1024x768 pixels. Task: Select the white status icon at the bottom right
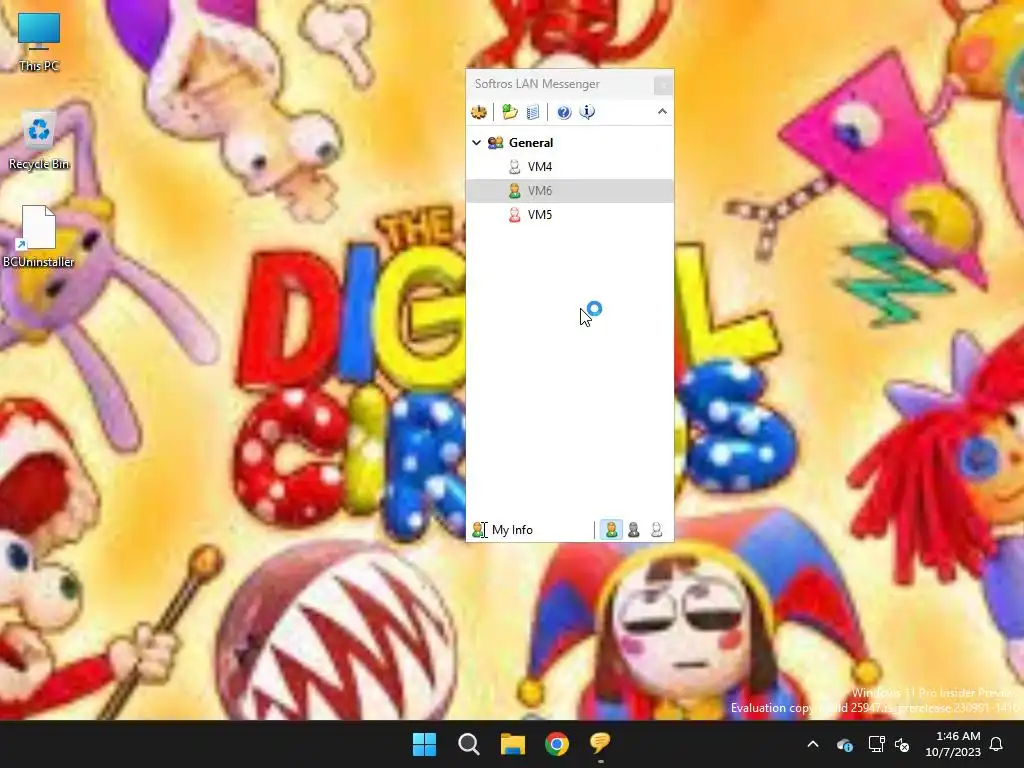click(x=656, y=530)
